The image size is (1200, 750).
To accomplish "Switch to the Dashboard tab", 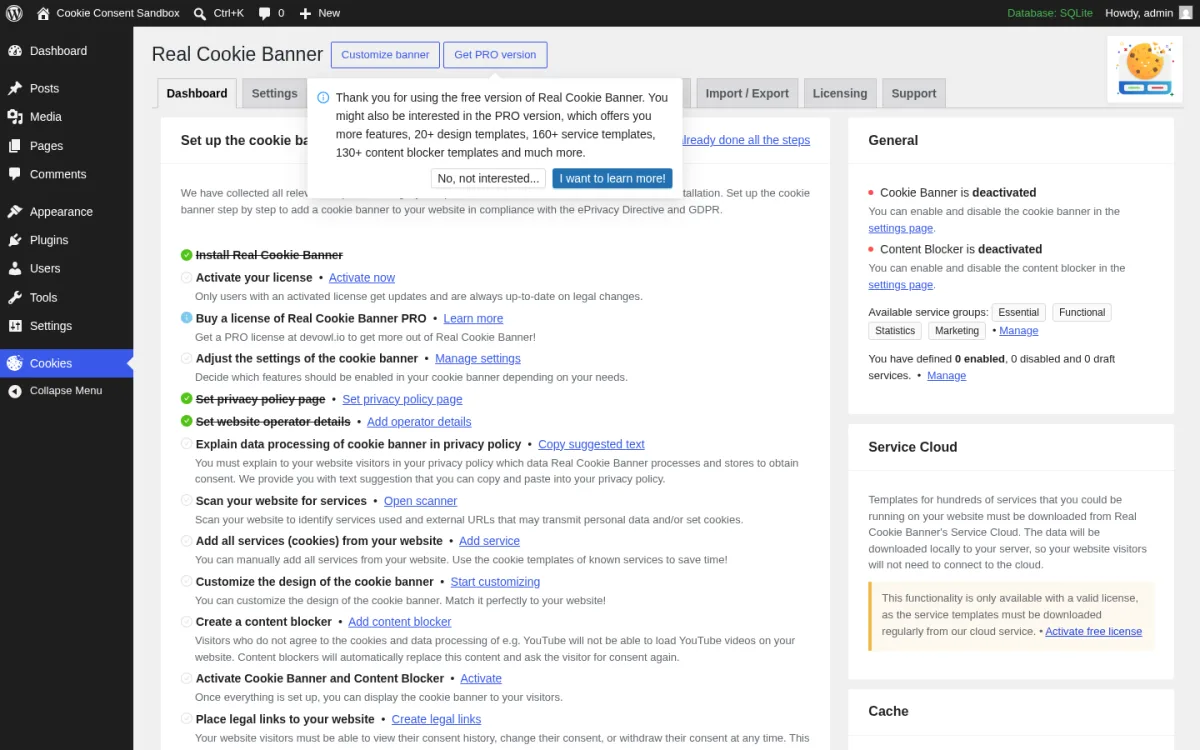I will [x=197, y=93].
